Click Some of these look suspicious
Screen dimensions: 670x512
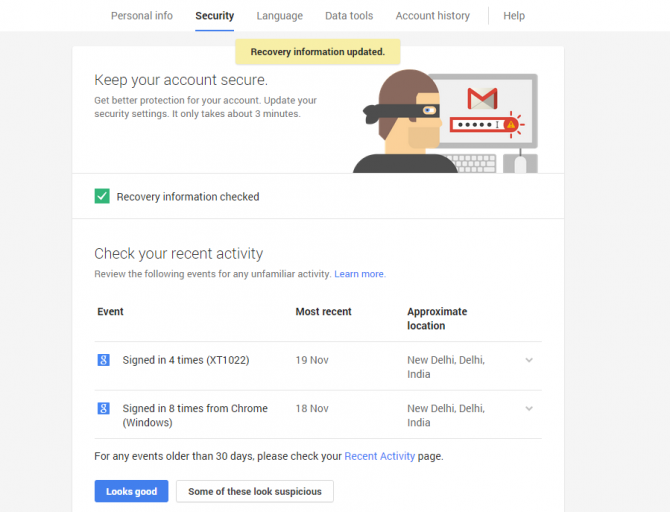(255, 491)
